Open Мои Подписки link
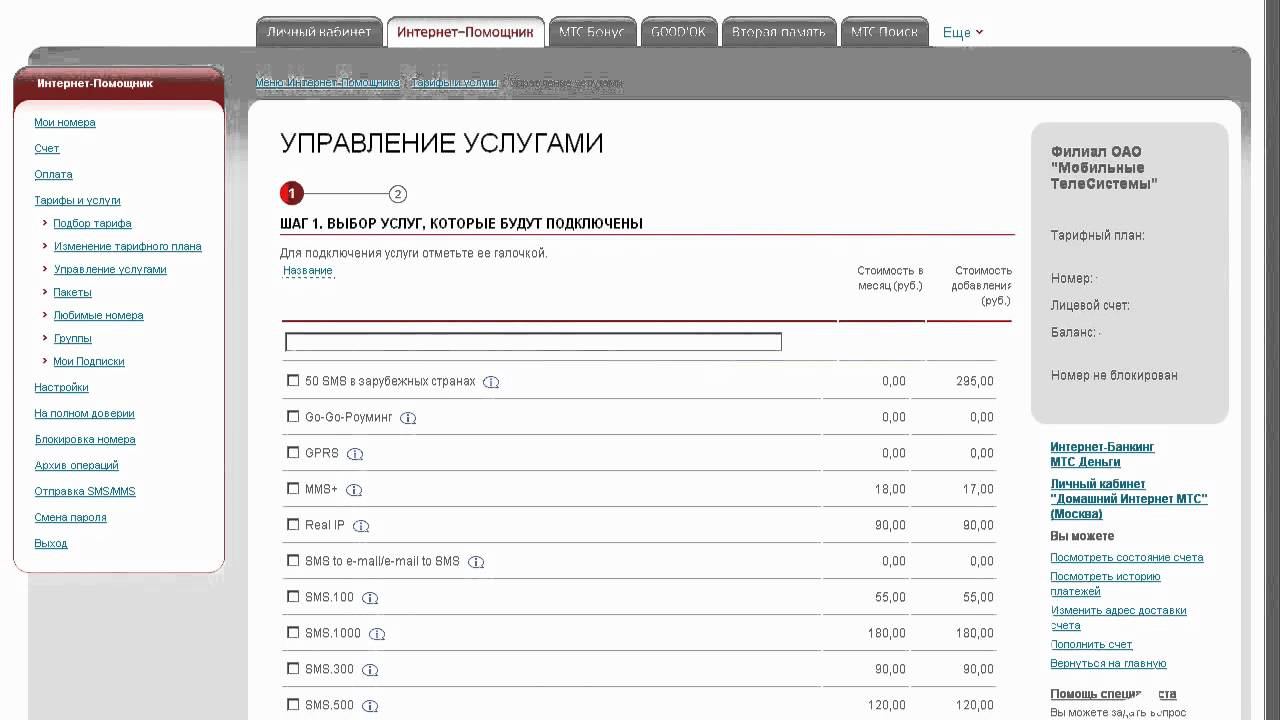1280x720 pixels. pyautogui.click(x=89, y=361)
